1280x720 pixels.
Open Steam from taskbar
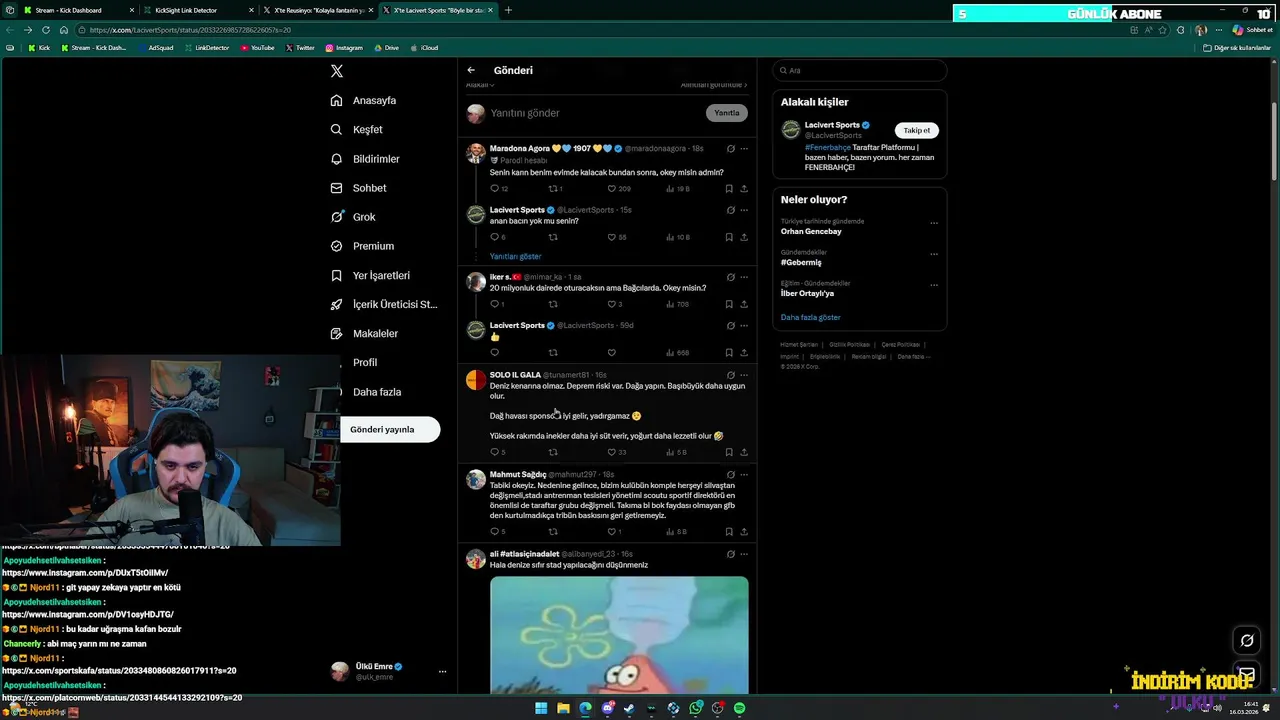(x=629, y=708)
